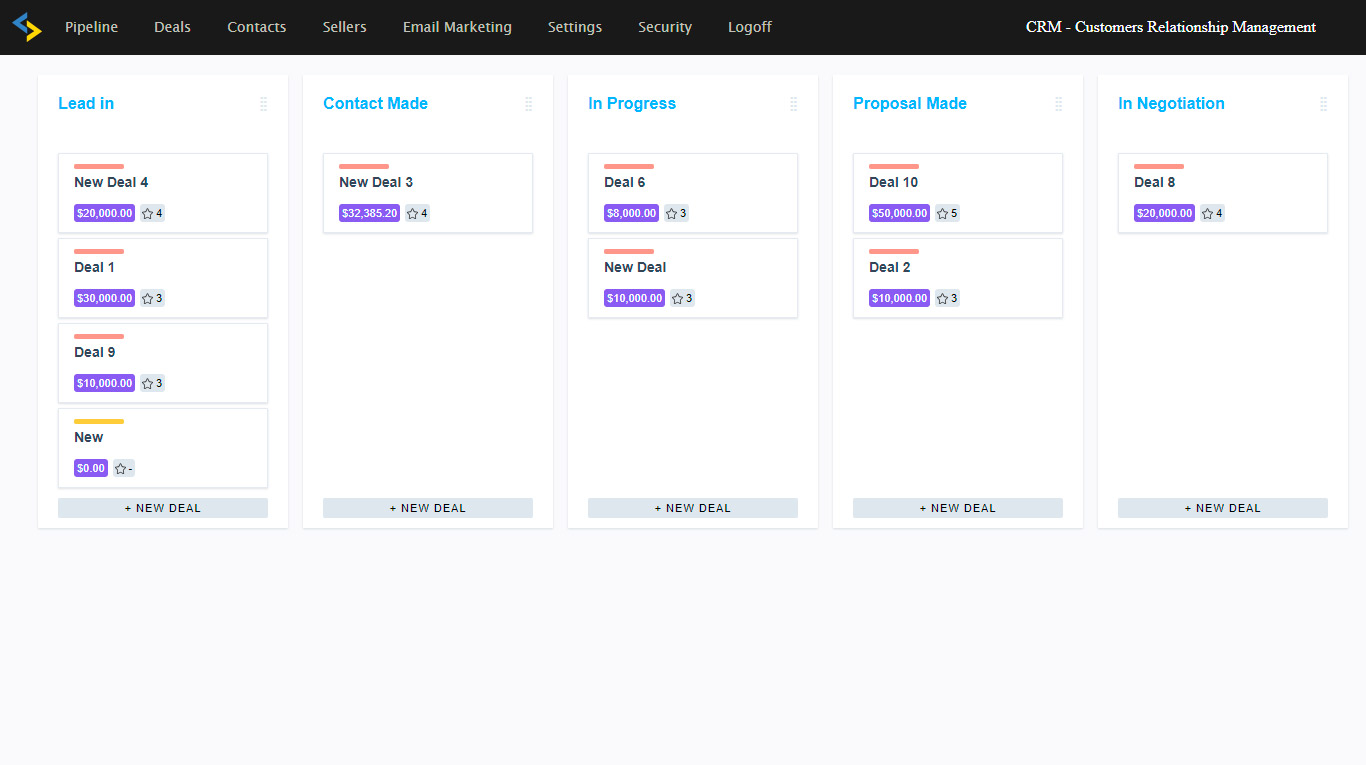Open the Deal 6 card
The image size is (1366, 765).
[692, 183]
